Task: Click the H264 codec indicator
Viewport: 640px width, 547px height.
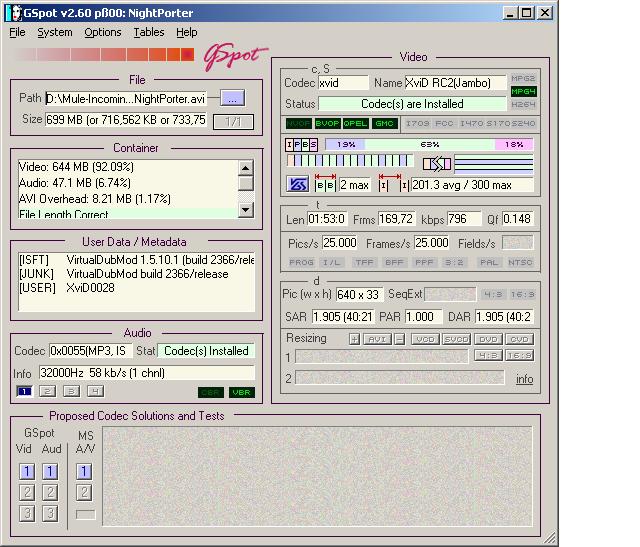Action: point(523,105)
